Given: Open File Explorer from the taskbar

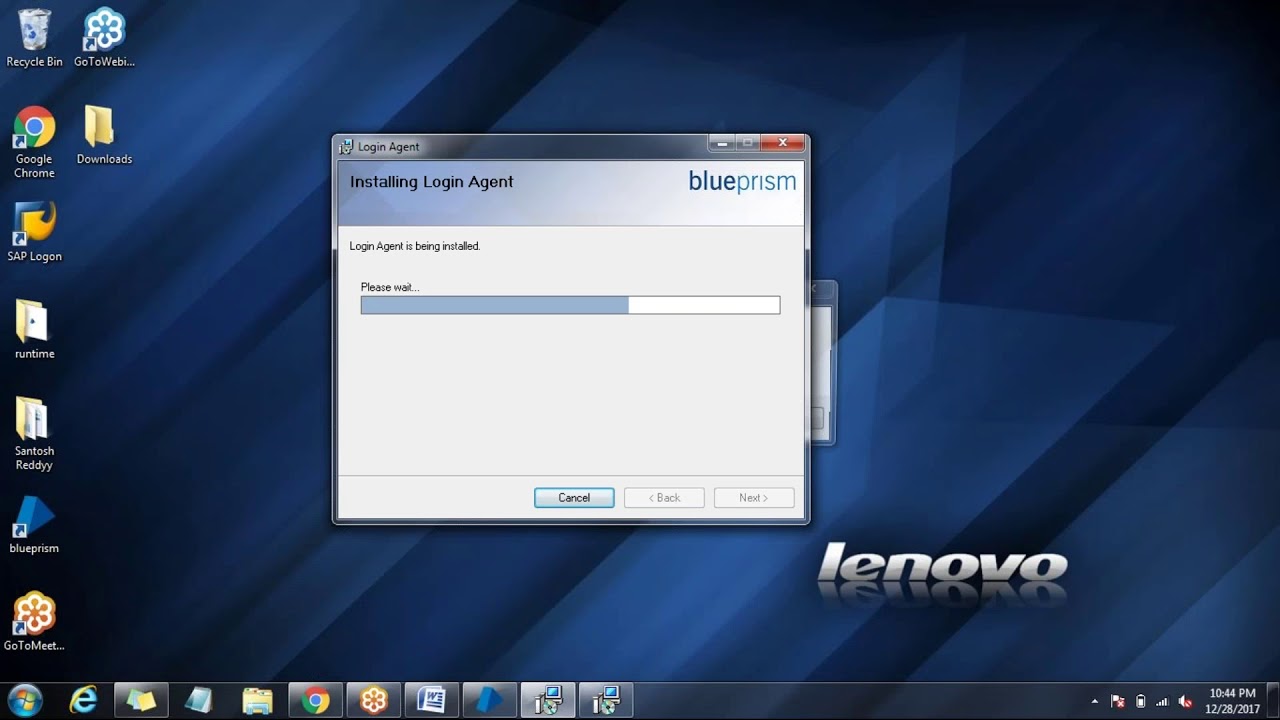Looking at the screenshot, I should [x=257, y=700].
